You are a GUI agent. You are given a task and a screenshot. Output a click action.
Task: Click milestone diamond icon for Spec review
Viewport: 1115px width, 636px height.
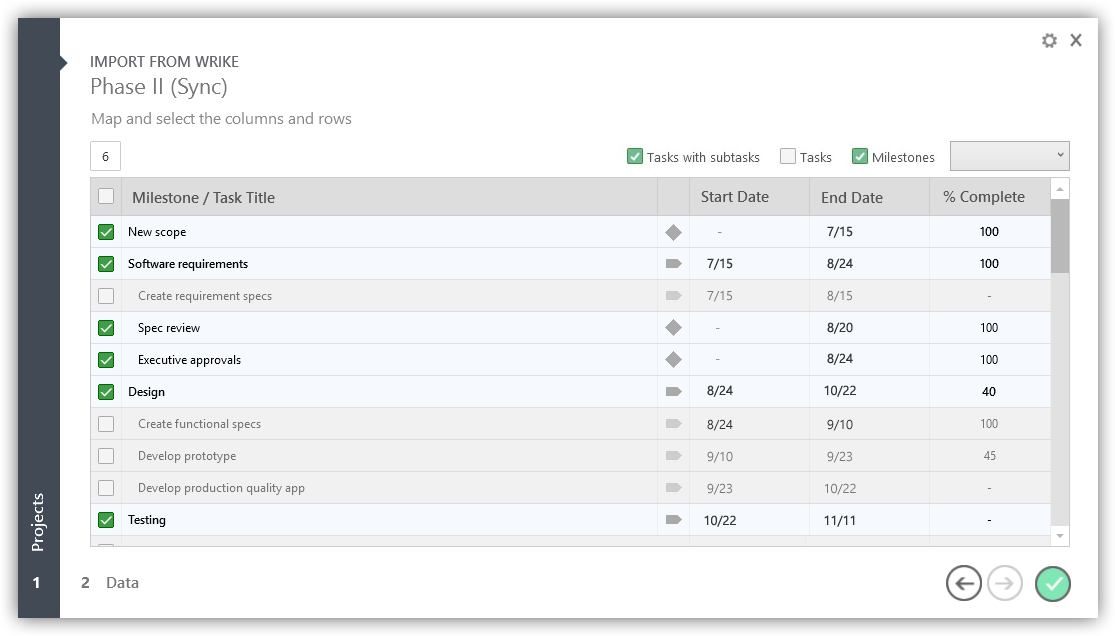click(673, 328)
